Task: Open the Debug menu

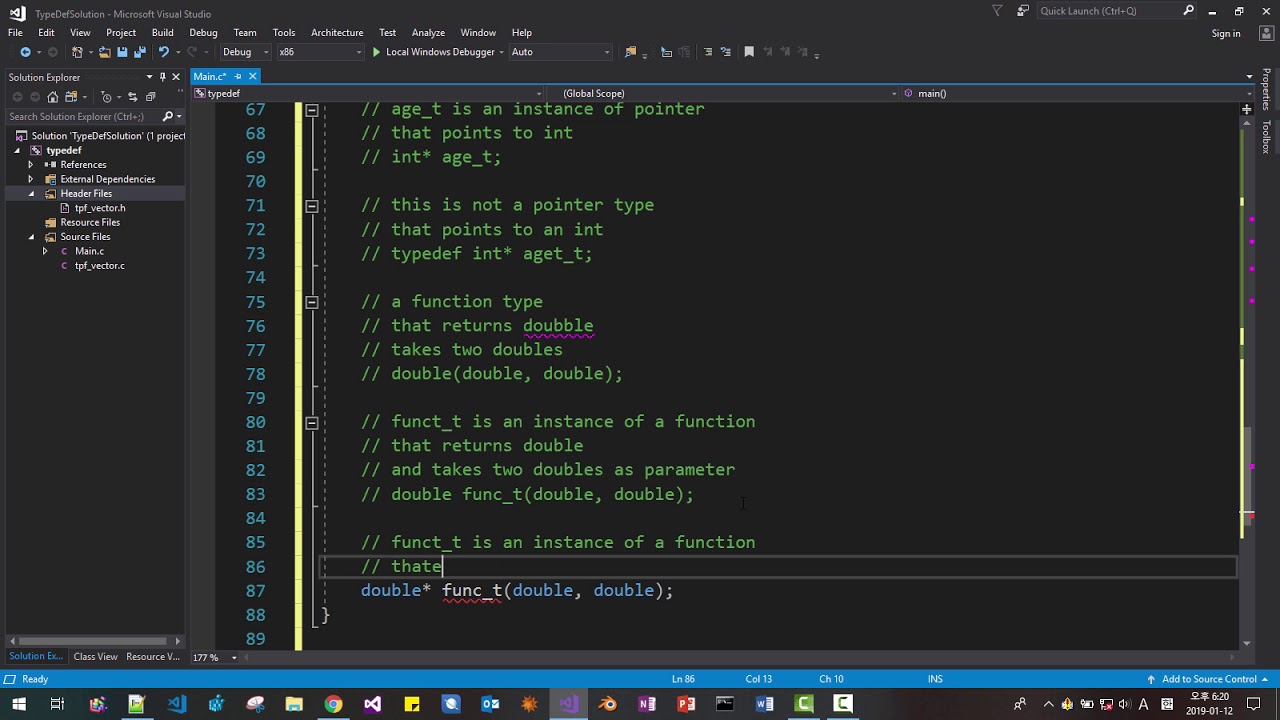Action: point(203,32)
